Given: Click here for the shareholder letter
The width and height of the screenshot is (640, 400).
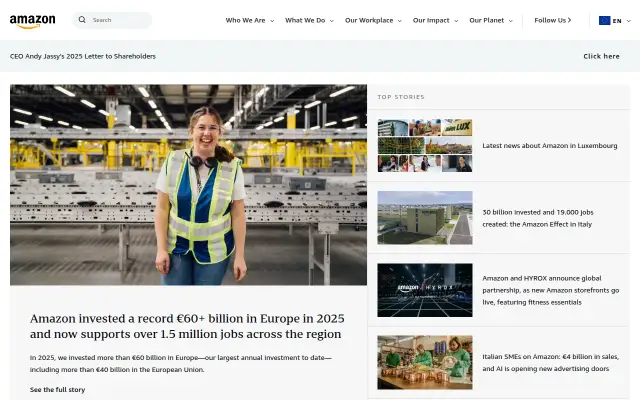Looking at the screenshot, I should click(x=601, y=56).
